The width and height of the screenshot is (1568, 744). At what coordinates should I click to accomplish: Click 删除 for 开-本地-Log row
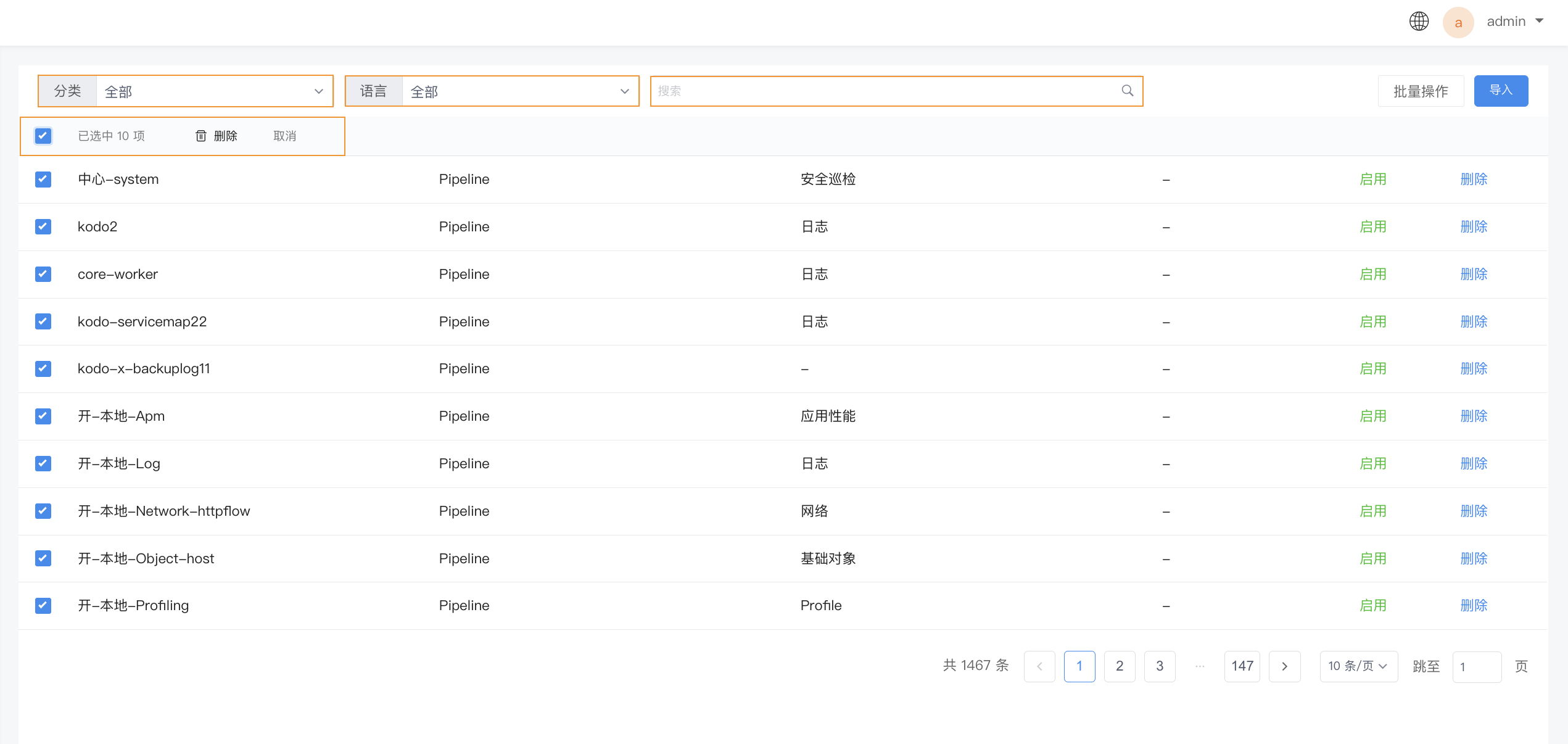click(x=1474, y=463)
